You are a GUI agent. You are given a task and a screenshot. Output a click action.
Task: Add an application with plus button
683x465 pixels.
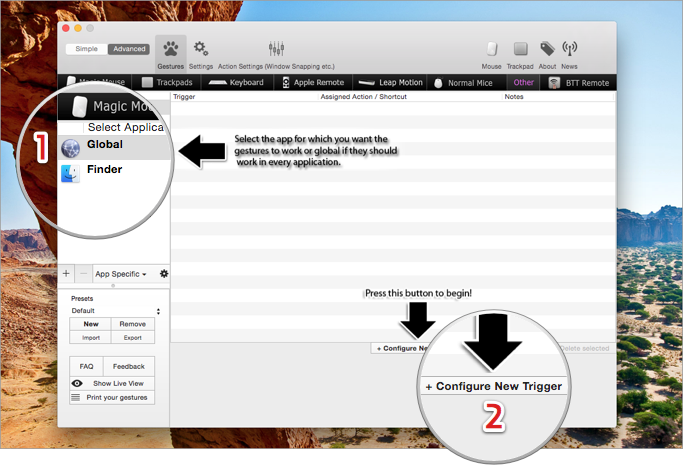(x=66, y=273)
